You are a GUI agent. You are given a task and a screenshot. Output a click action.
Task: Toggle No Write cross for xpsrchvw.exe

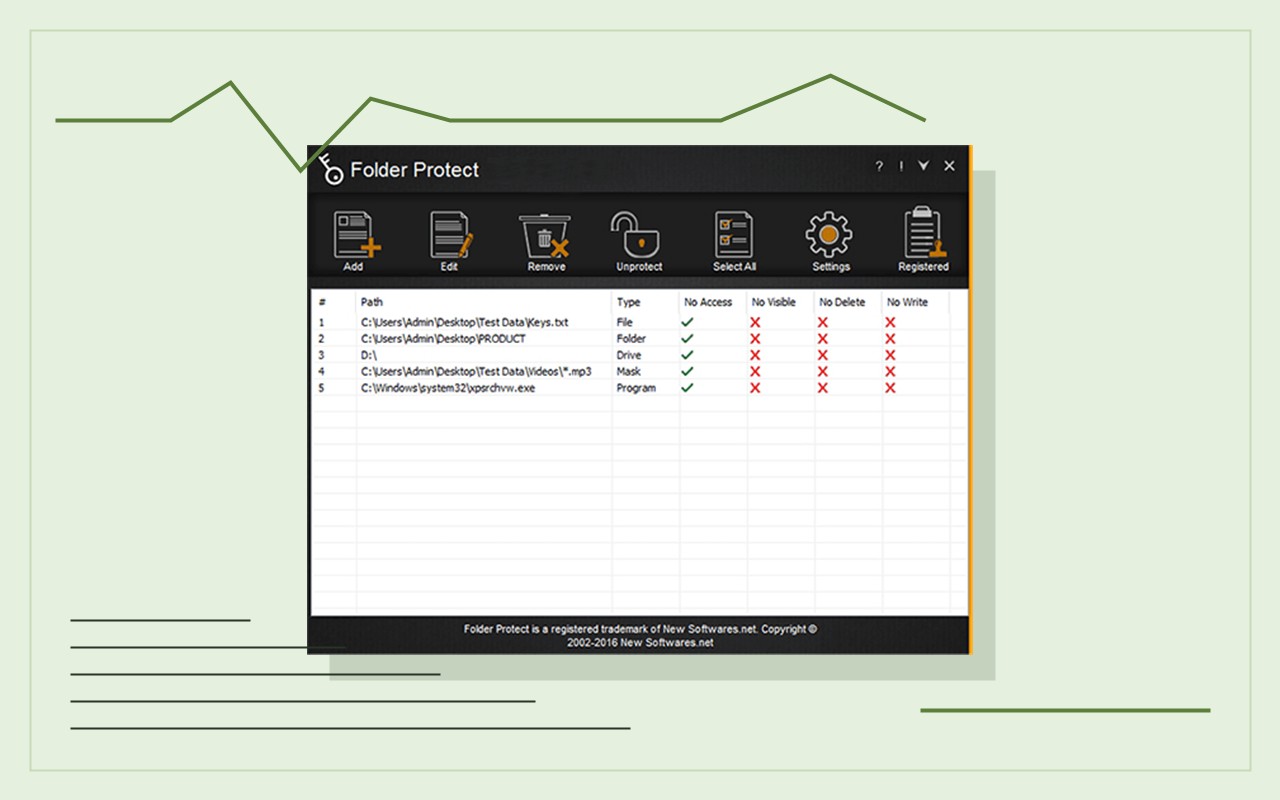pyautogui.click(x=890, y=388)
